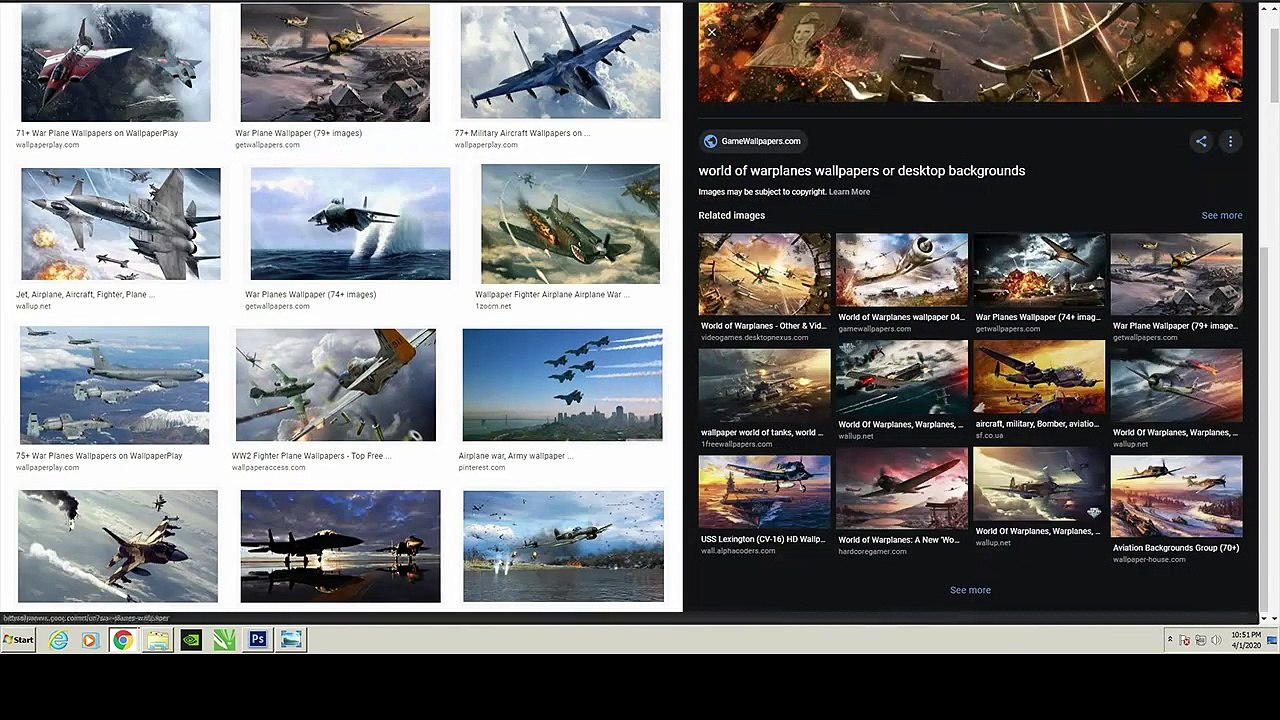Open the large preview image
This screenshot has height=720, width=1280.
pos(970,52)
